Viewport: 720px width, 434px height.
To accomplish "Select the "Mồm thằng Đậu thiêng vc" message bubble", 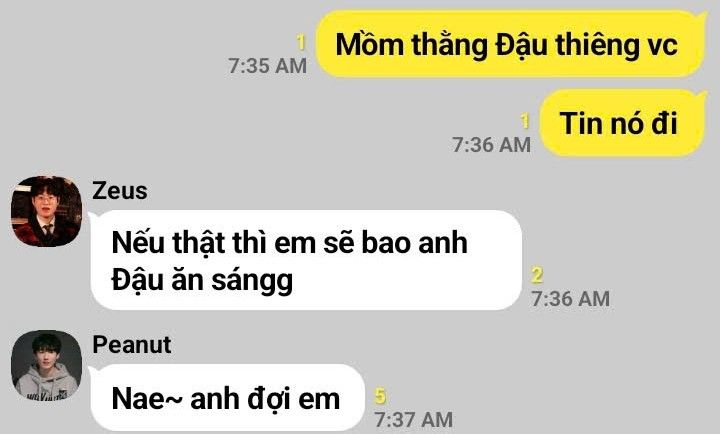I will click(x=511, y=44).
